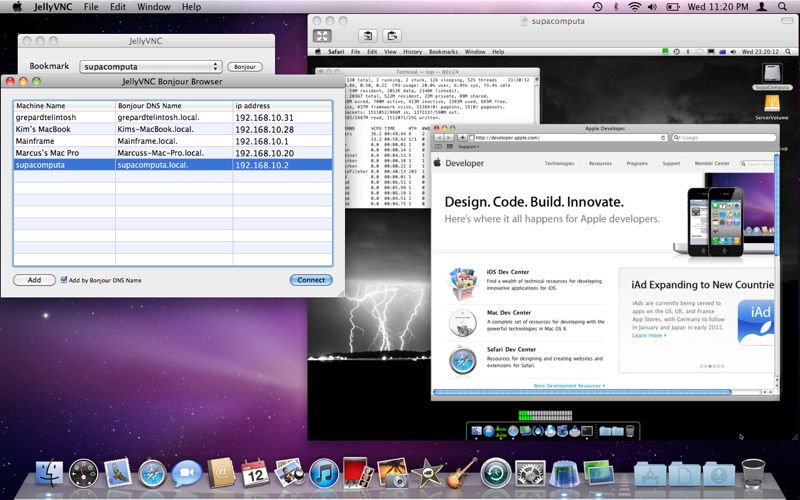Viewport: 800px width, 500px height.
Task: Click the Google search field in remote Safari
Action: [723, 137]
